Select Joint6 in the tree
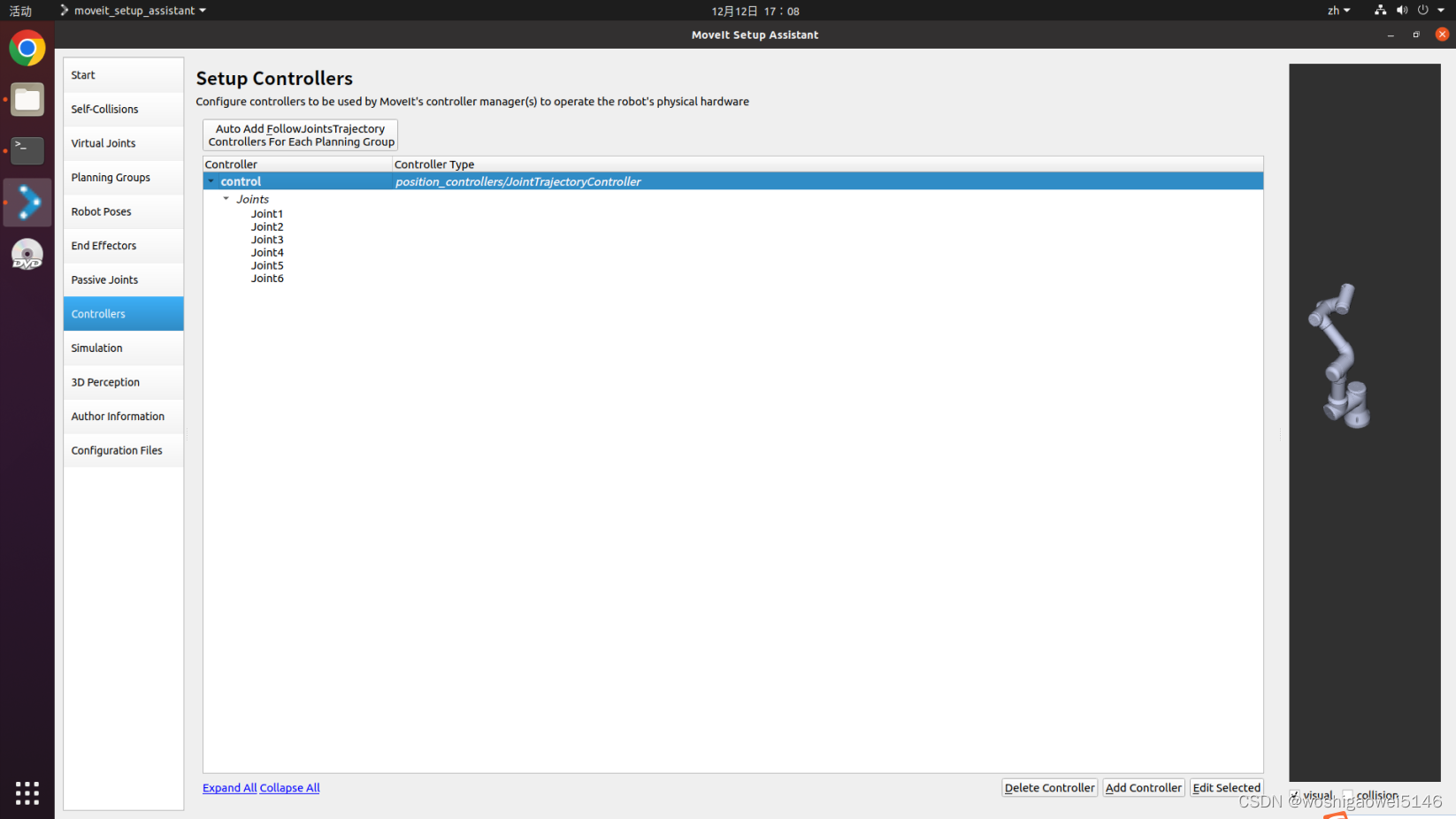 267,278
